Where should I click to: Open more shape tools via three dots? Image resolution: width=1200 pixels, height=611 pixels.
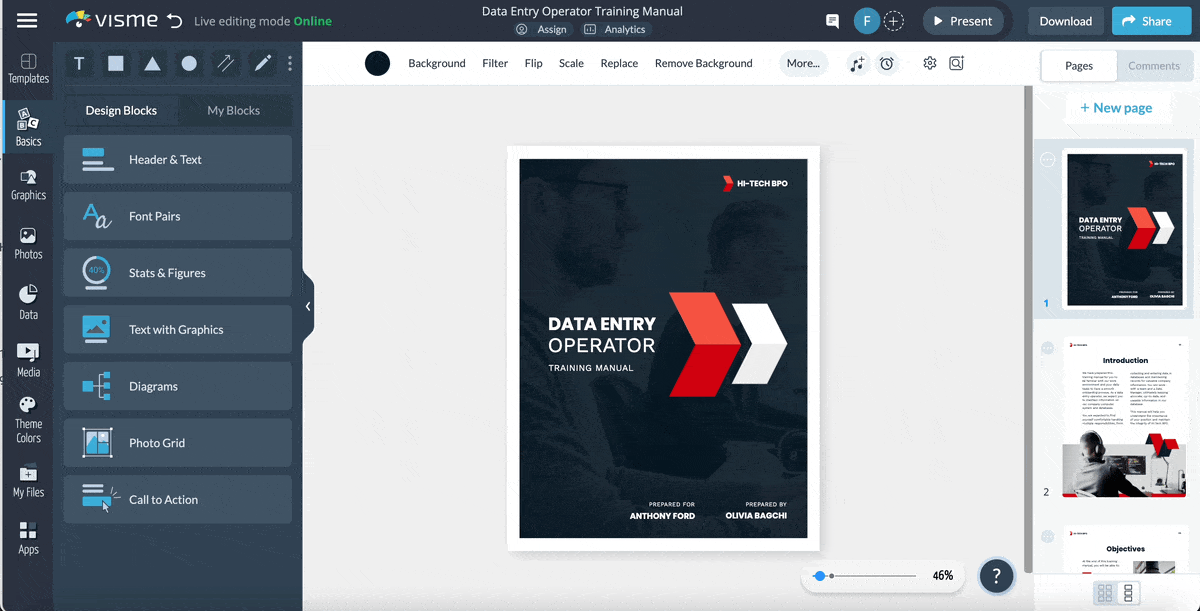pyautogui.click(x=290, y=64)
